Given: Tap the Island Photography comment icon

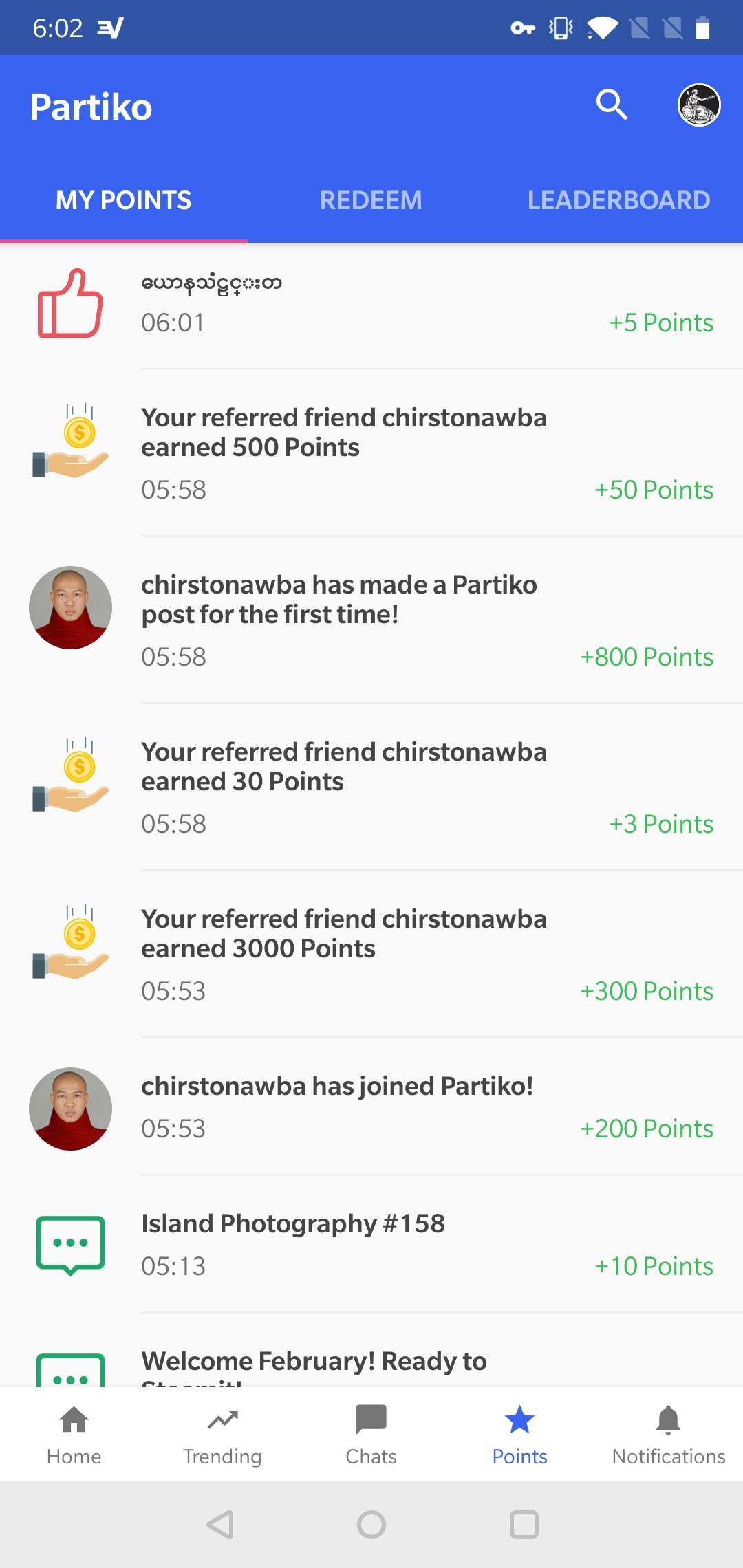Looking at the screenshot, I should pyautogui.click(x=70, y=1245).
